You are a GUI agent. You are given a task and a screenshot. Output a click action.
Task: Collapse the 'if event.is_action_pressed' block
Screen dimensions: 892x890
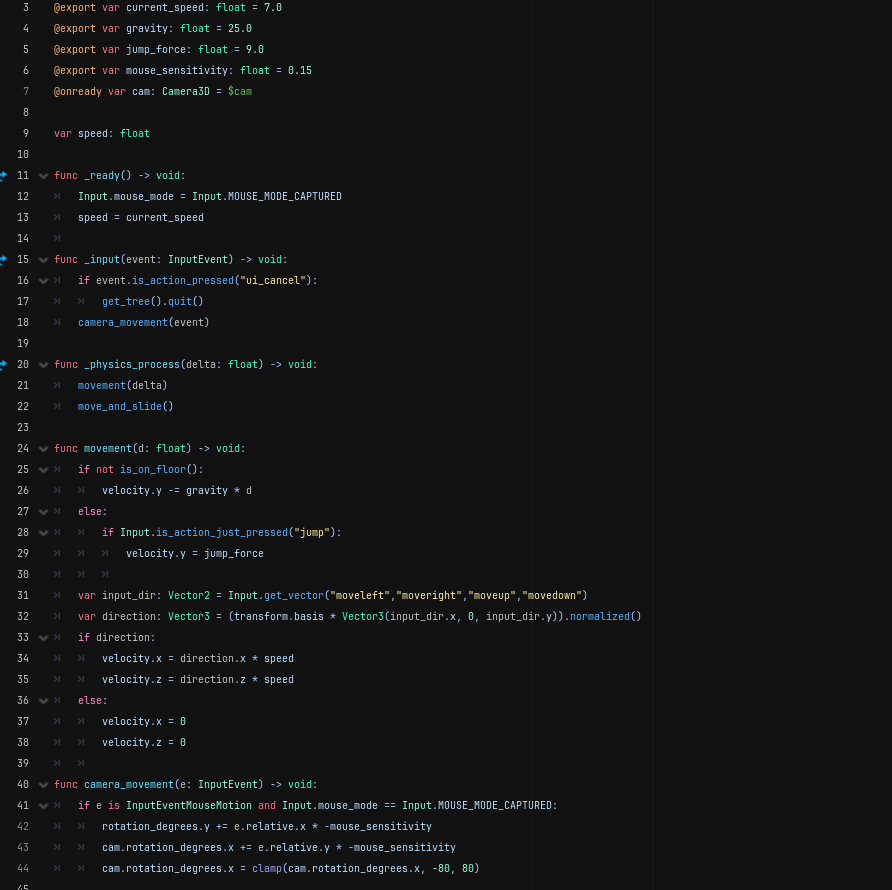point(43,281)
